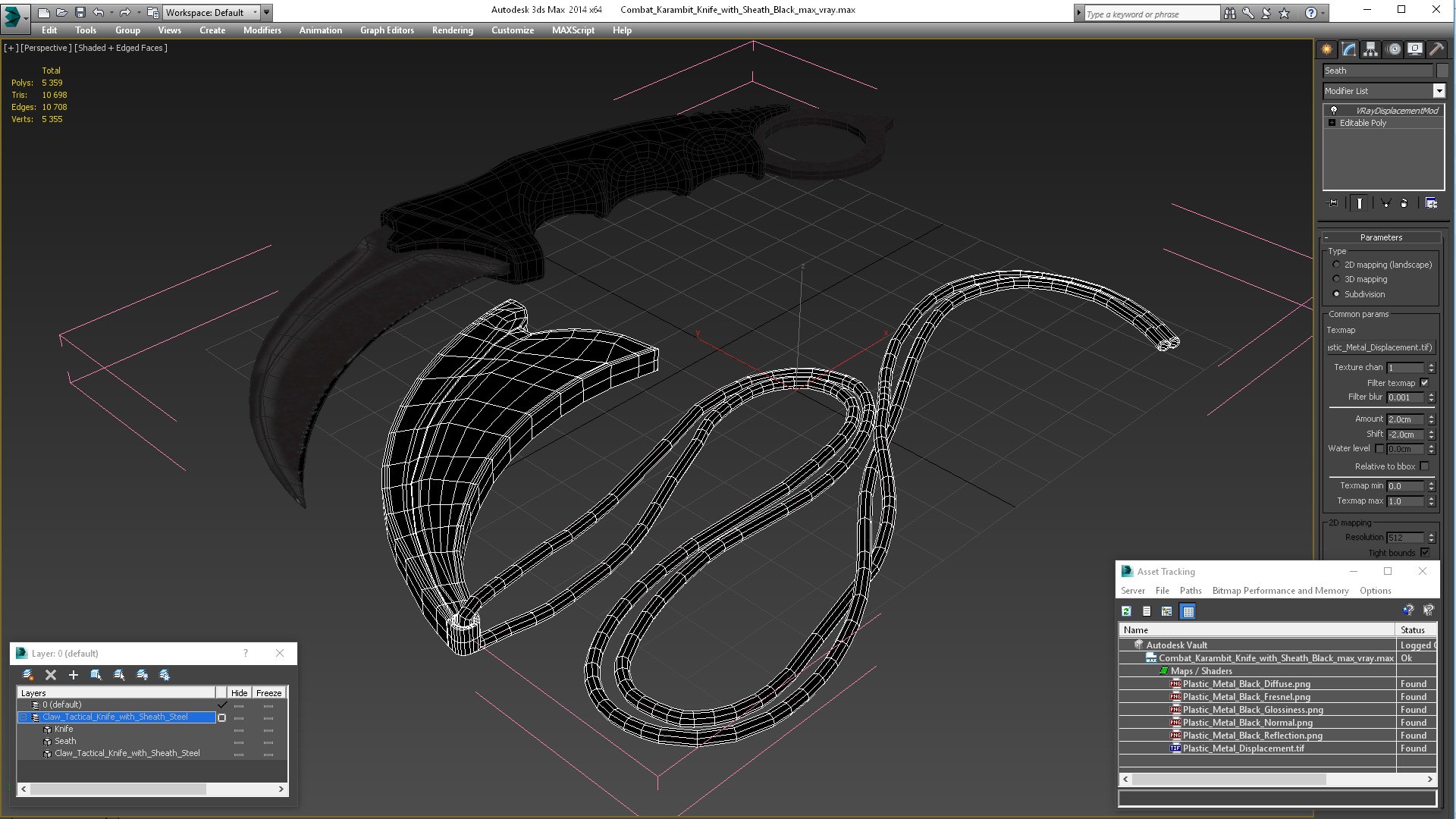The height and width of the screenshot is (819, 1456).
Task: Open the Utilities hammer panel tab
Action: tap(1436, 49)
